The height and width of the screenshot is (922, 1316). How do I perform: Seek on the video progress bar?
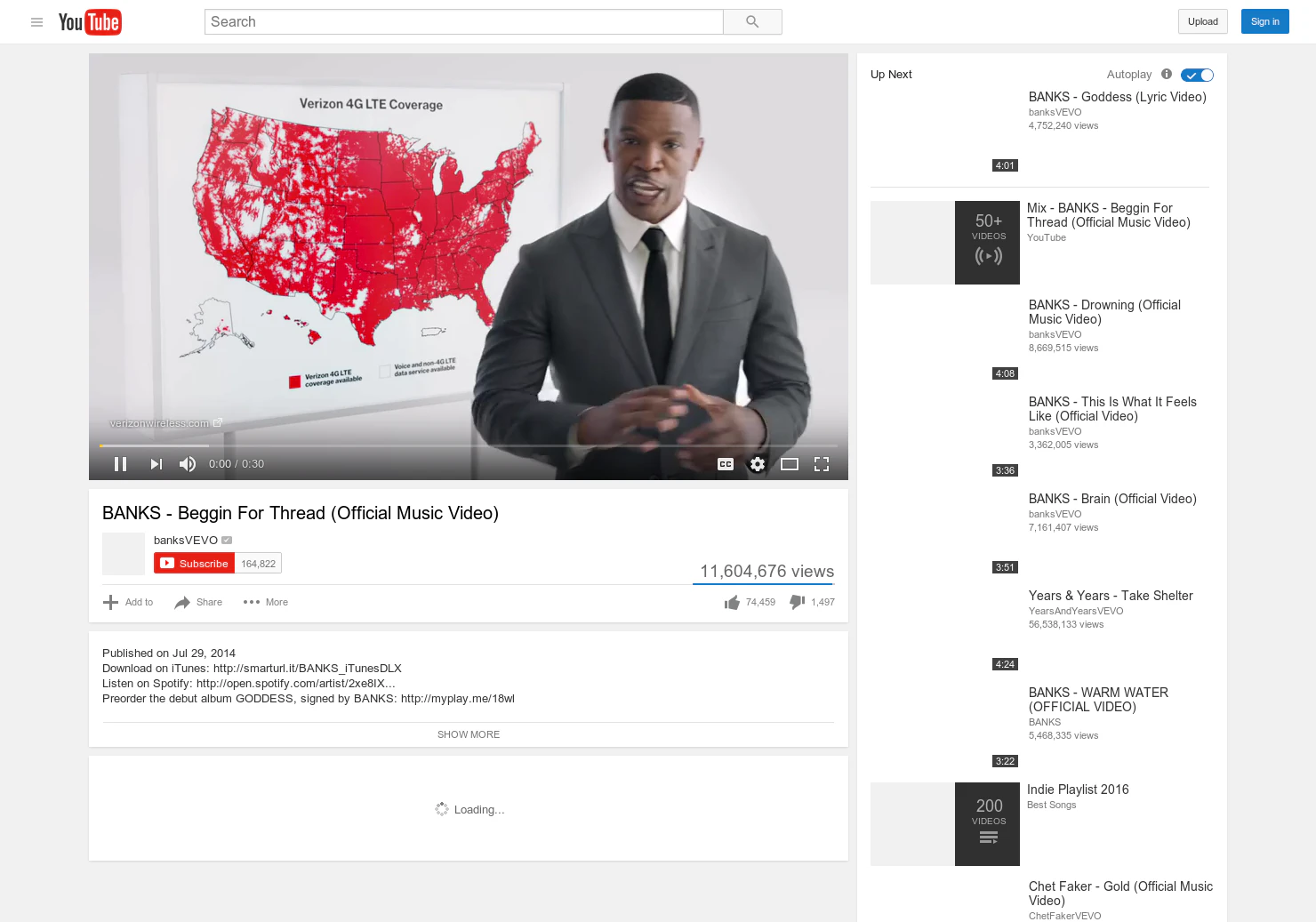coord(469,445)
